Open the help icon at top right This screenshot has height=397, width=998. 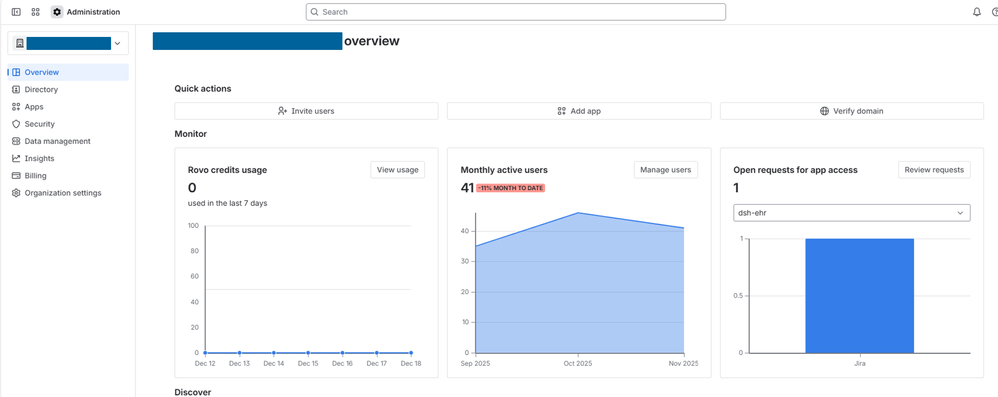pos(994,12)
